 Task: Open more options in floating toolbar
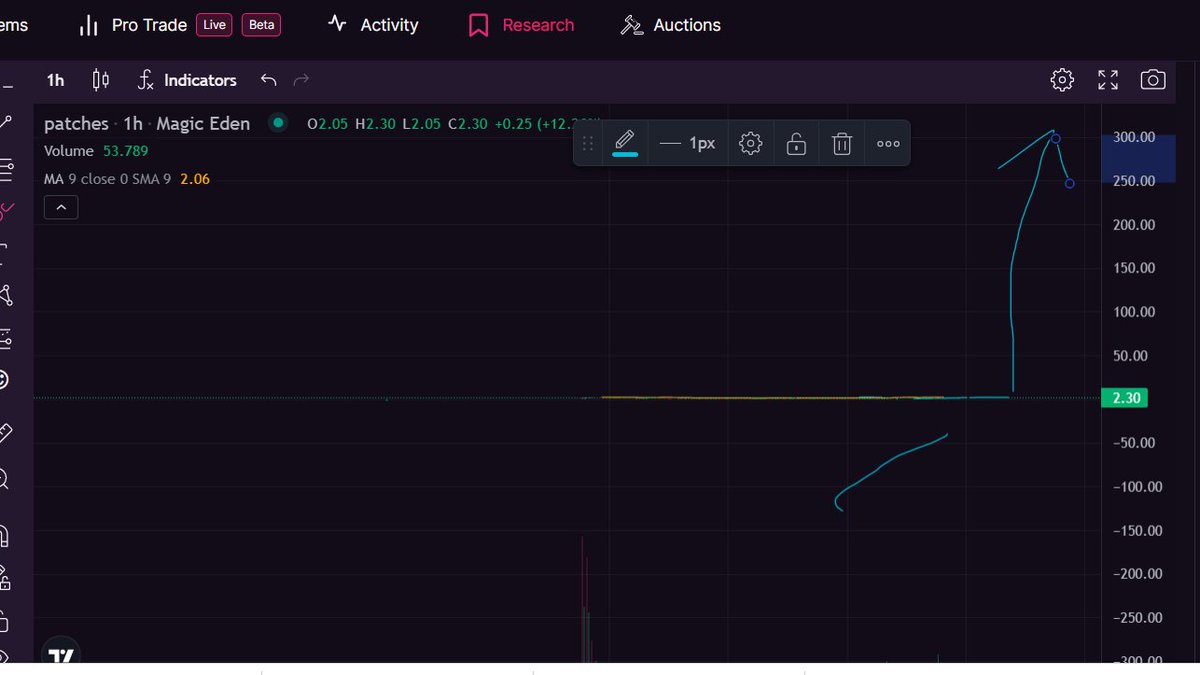(x=888, y=144)
